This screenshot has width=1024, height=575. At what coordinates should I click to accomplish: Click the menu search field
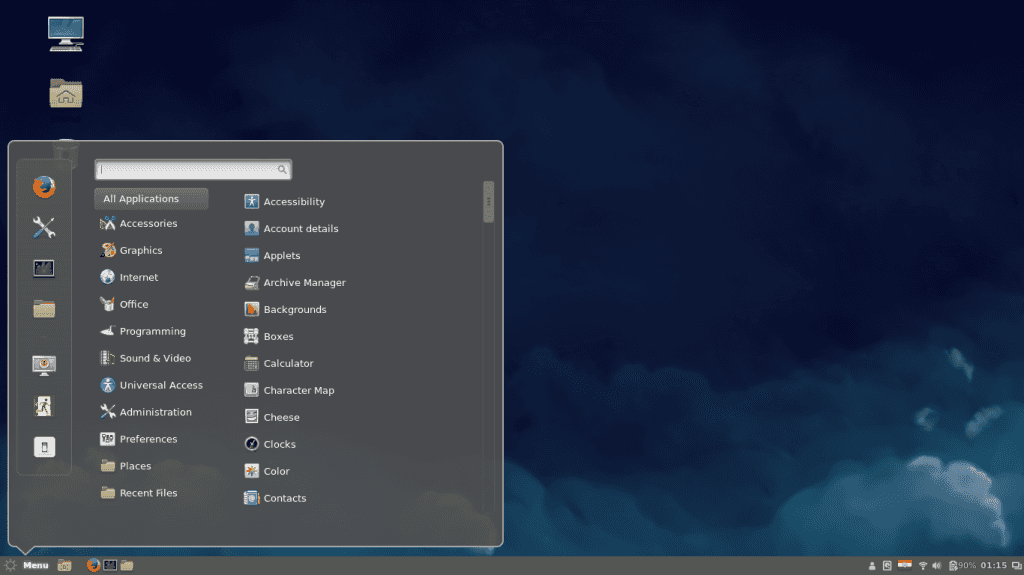(188, 170)
